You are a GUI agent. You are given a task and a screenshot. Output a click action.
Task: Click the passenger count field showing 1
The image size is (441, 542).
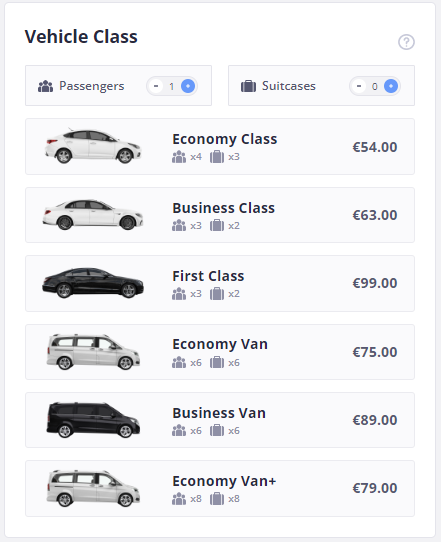(172, 86)
